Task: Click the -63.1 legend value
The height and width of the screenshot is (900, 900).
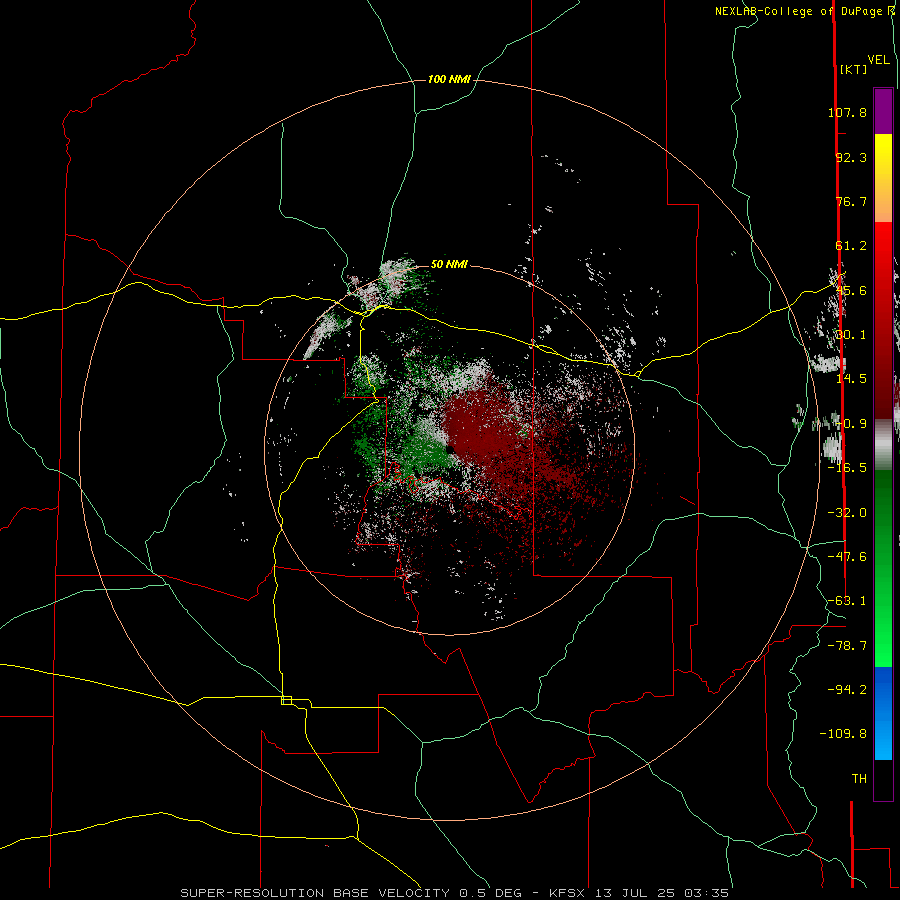Action: point(847,601)
